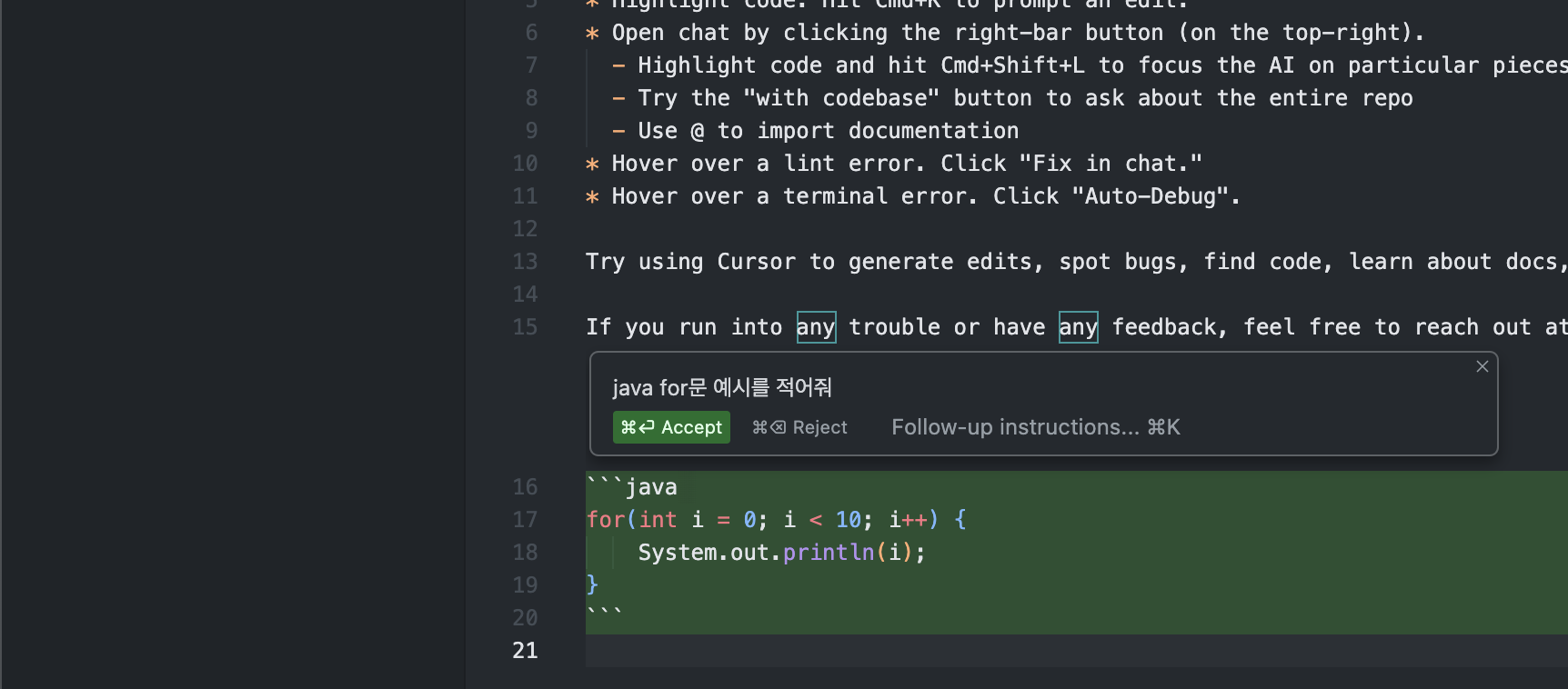Click the 'for(int i = 0' loop line
Screen dimensions: 1568x689
pos(776,520)
